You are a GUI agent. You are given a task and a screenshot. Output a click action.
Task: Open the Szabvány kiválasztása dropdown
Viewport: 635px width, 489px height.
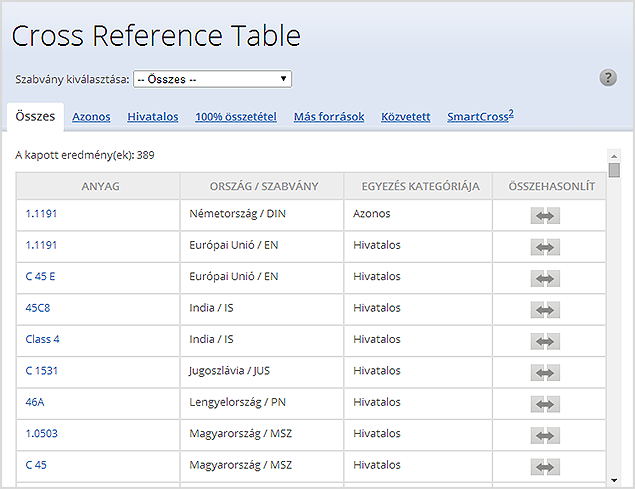[x=212, y=79]
